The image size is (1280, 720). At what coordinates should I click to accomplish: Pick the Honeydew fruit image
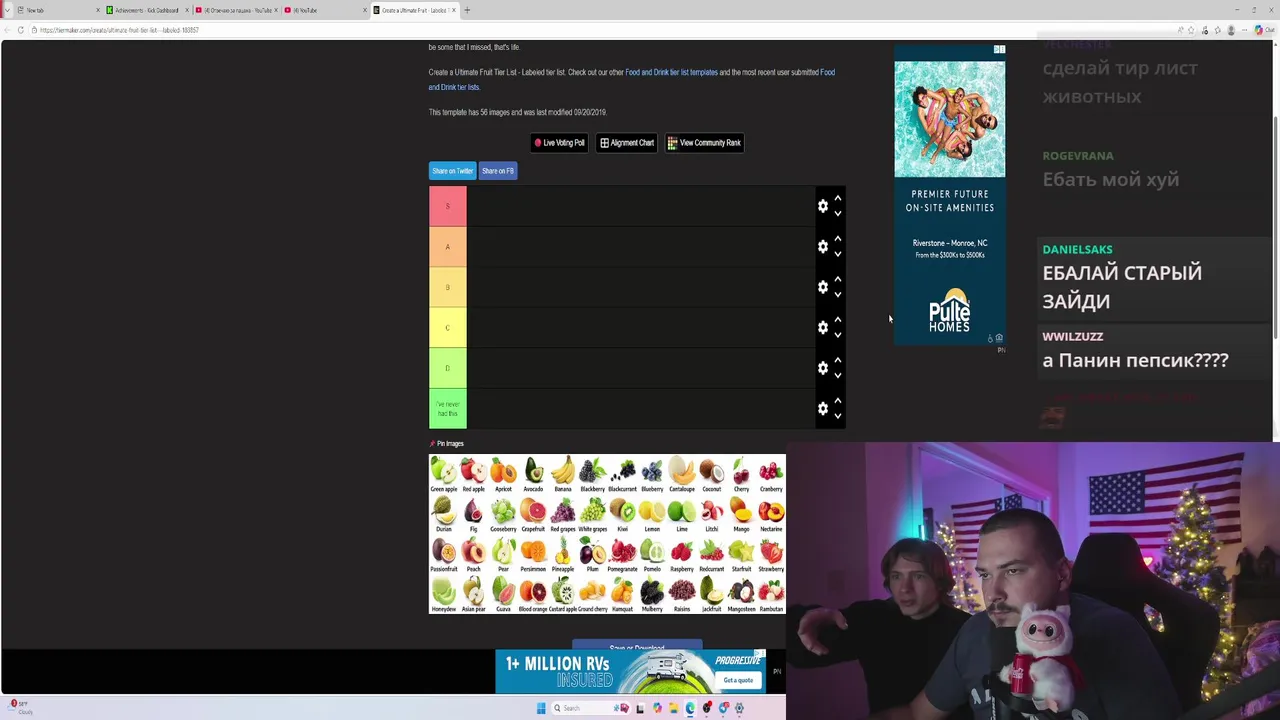point(444,595)
